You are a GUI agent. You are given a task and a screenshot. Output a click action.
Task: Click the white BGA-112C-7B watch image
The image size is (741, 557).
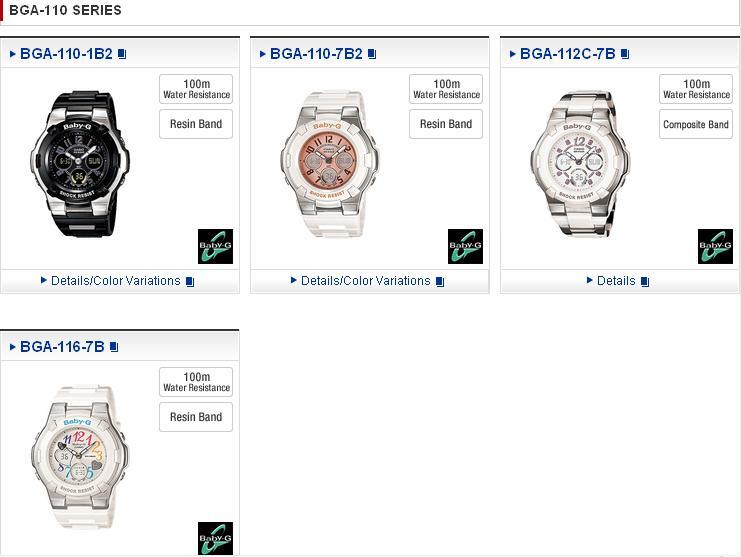pos(580,163)
